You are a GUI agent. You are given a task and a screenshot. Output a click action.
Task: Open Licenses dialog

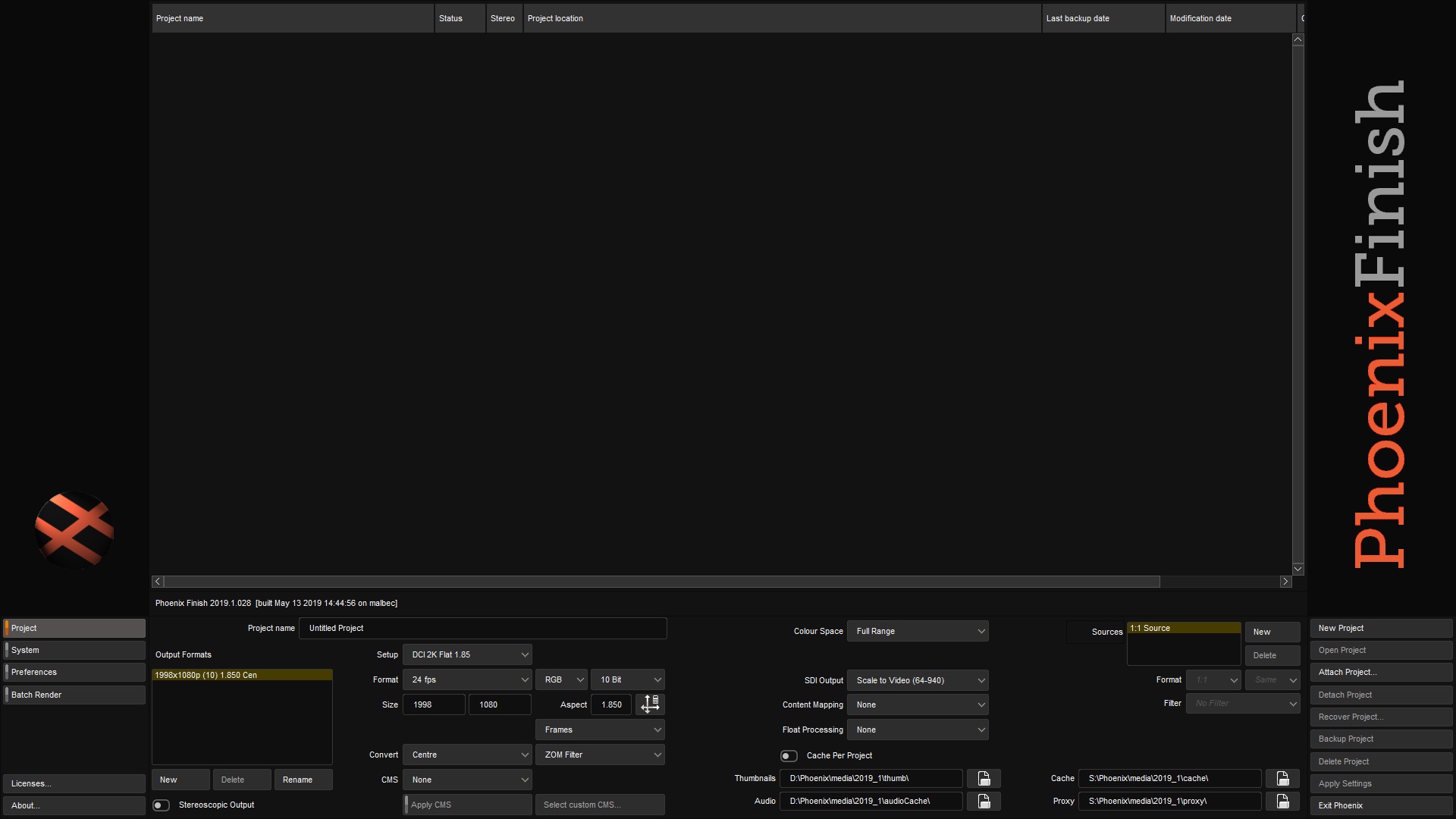tap(74, 783)
